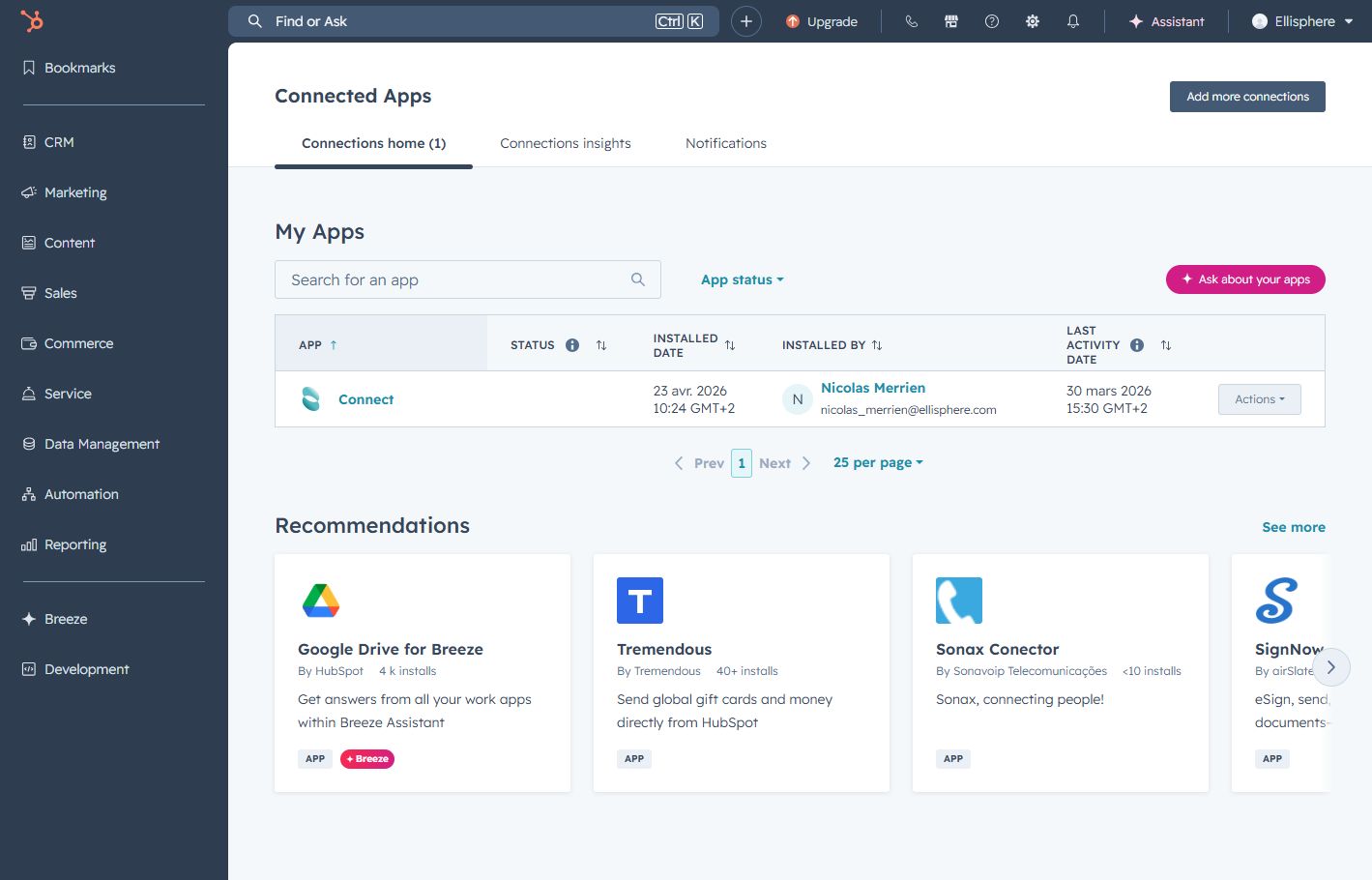Open the Sonax Conector card title

point(997,649)
